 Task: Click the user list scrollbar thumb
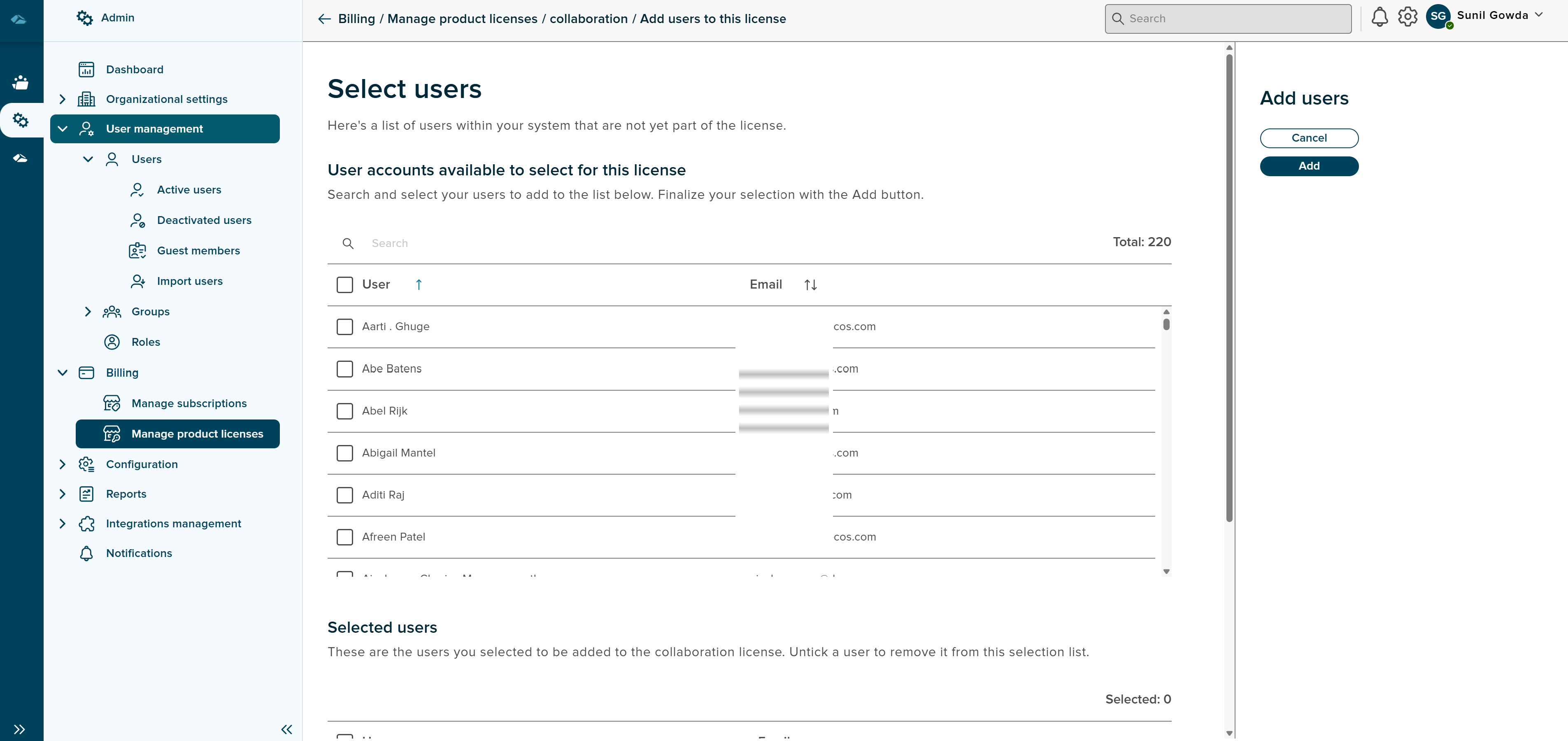point(1166,324)
